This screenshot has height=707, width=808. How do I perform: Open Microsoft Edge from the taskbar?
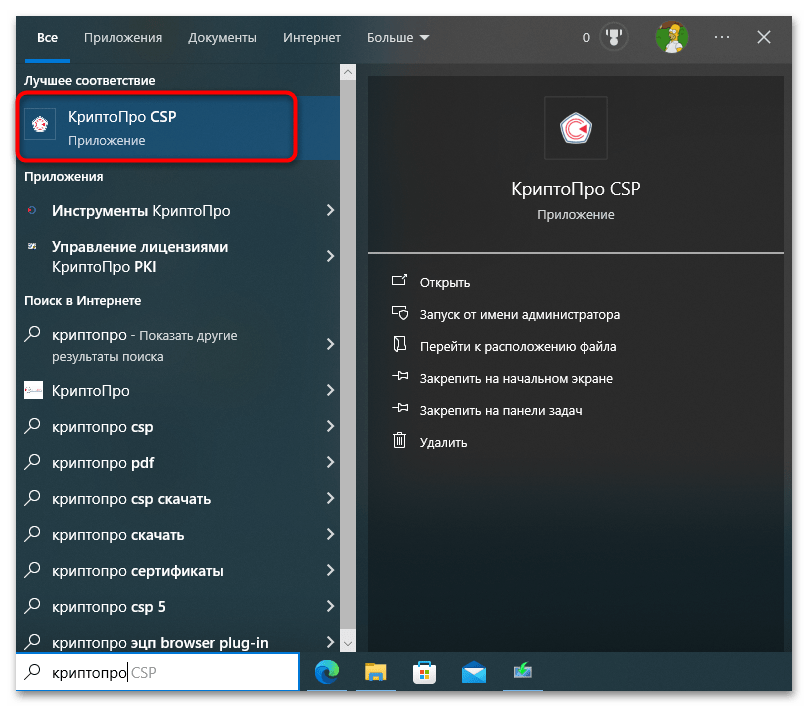tap(327, 672)
